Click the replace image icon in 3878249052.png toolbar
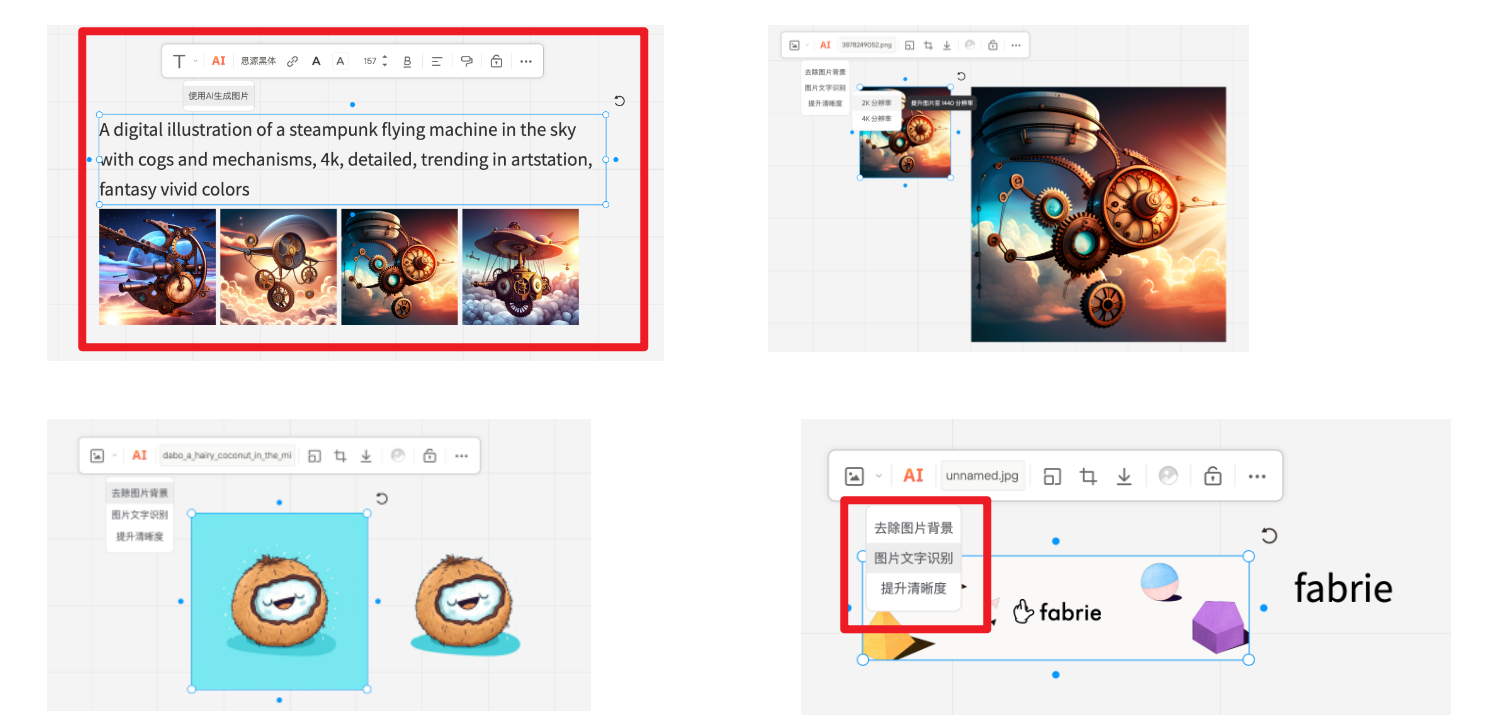 [909, 45]
